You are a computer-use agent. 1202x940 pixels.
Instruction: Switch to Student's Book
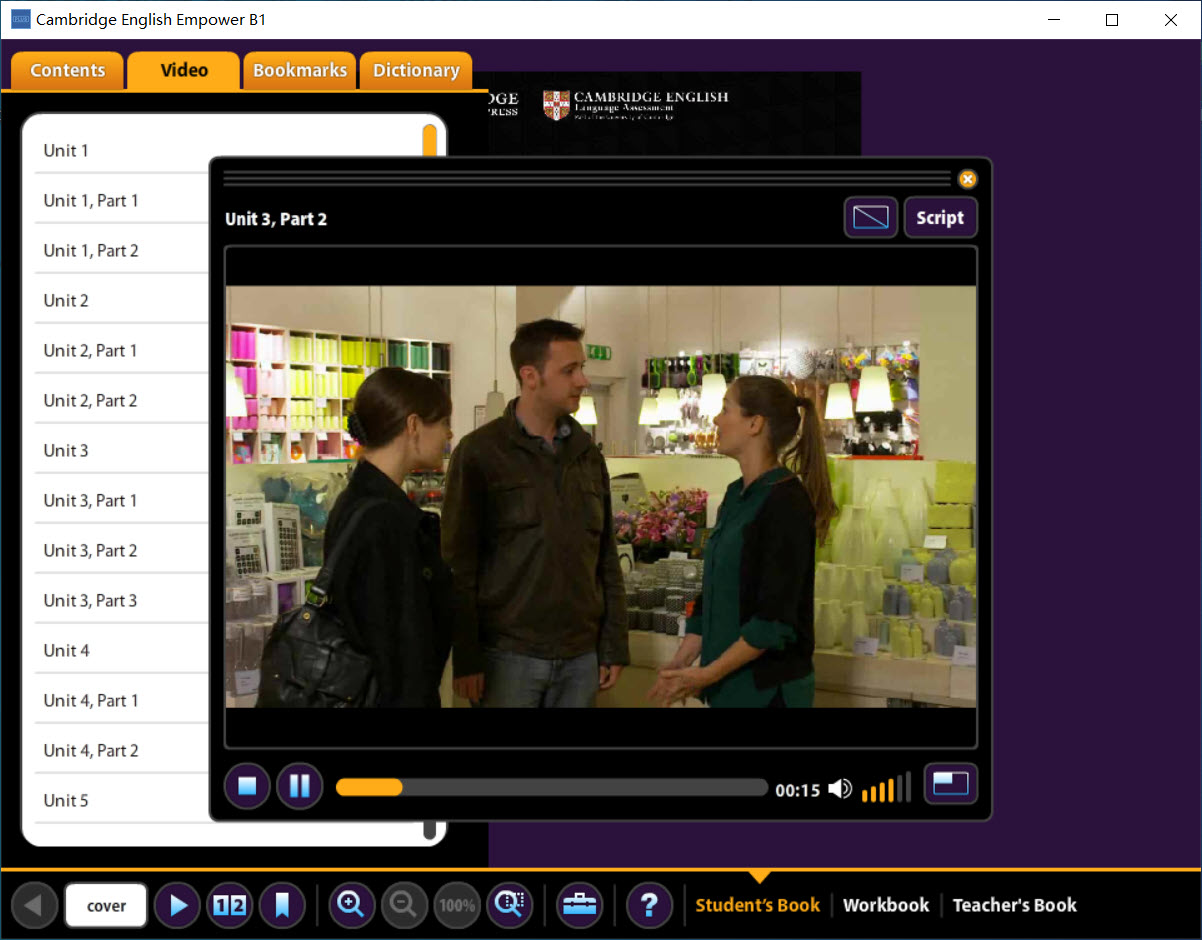pyautogui.click(x=758, y=905)
